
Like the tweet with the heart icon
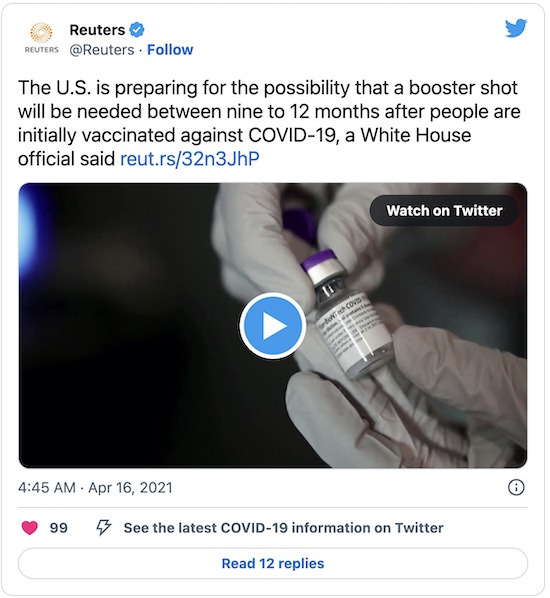click(x=29, y=528)
